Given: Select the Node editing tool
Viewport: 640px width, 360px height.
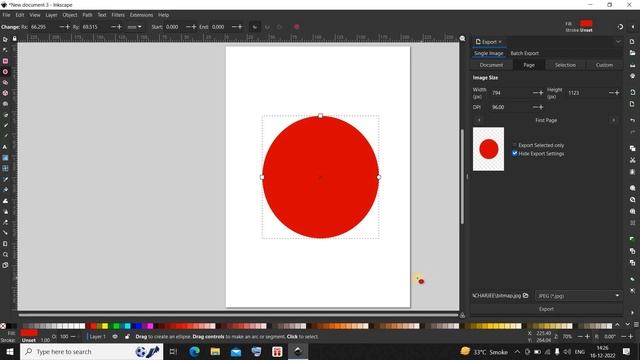Looking at the screenshot, I should click(x=5, y=50).
